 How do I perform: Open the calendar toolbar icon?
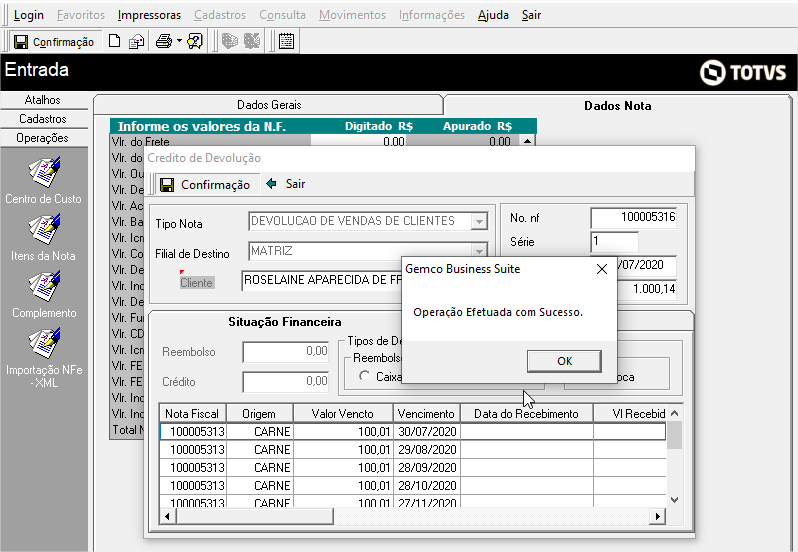tap(287, 41)
